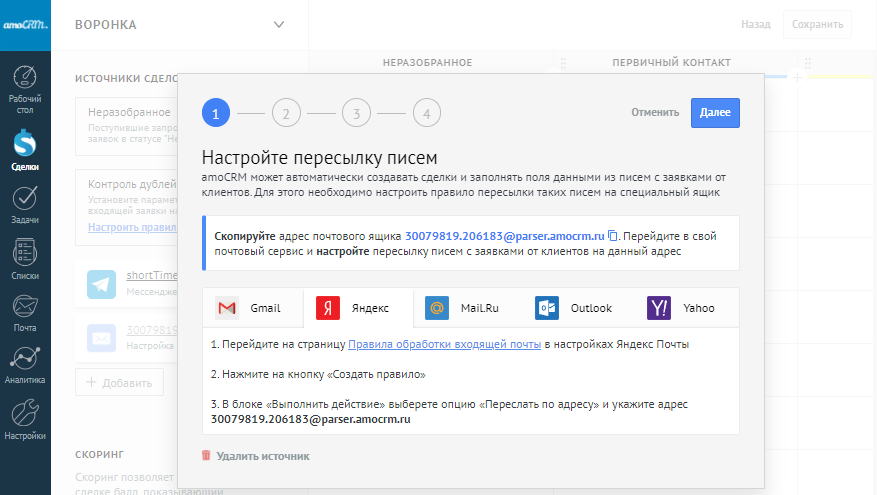This screenshot has height=495, width=877.
Task: Open Аналитика in sidebar
Action: point(25,365)
